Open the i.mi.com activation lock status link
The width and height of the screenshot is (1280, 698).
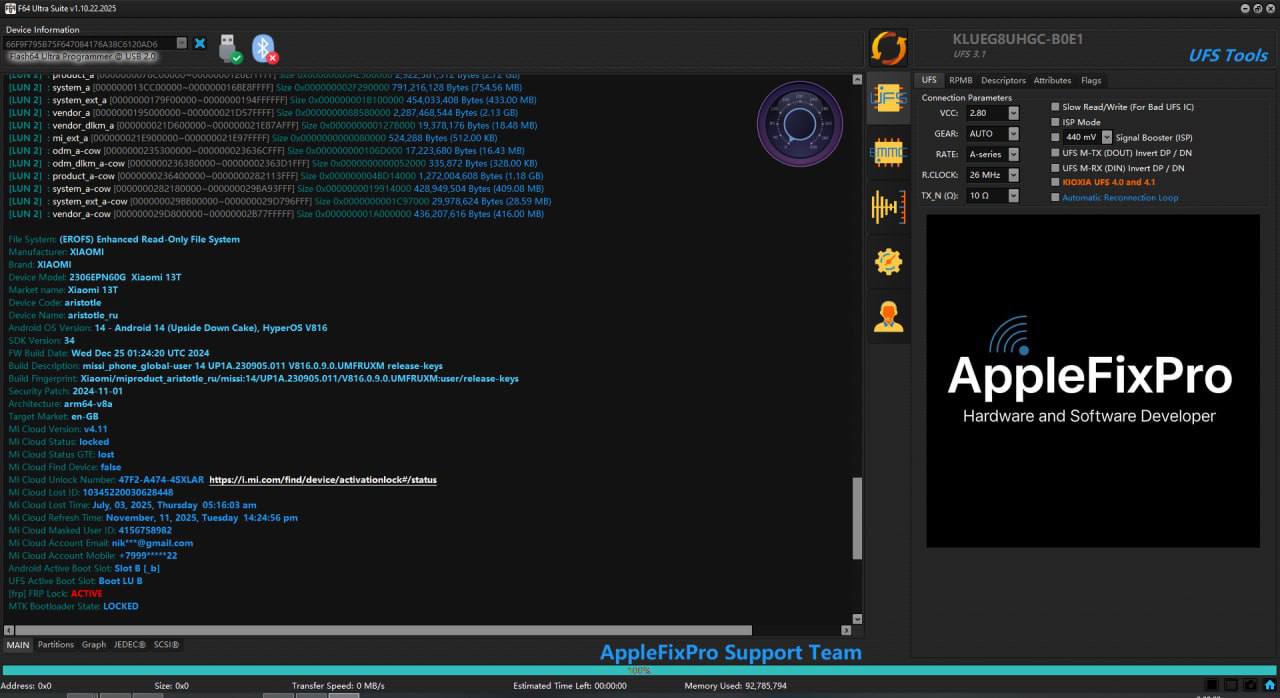coord(323,480)
